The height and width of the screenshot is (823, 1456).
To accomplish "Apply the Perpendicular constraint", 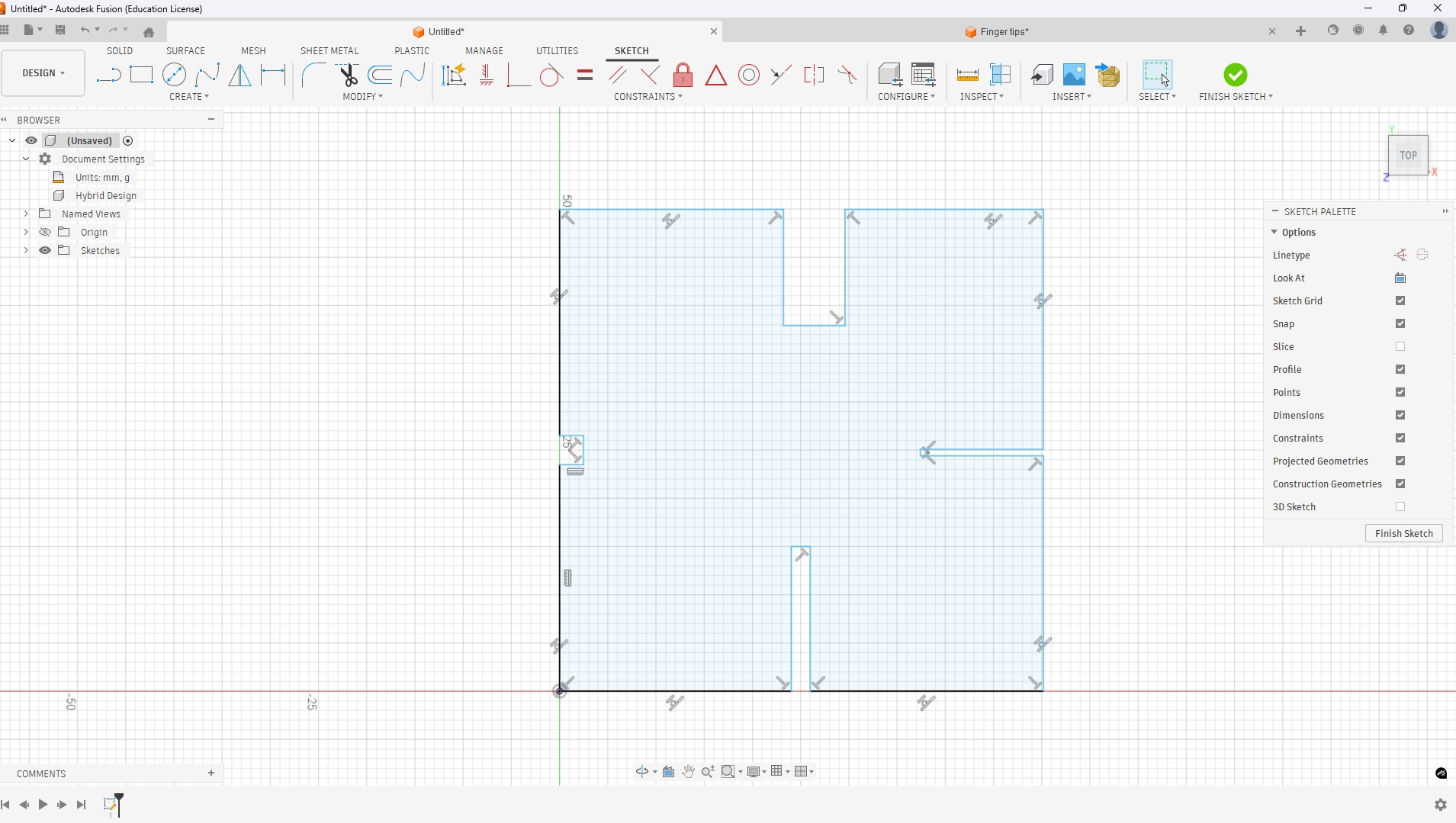I will (651, 75).
